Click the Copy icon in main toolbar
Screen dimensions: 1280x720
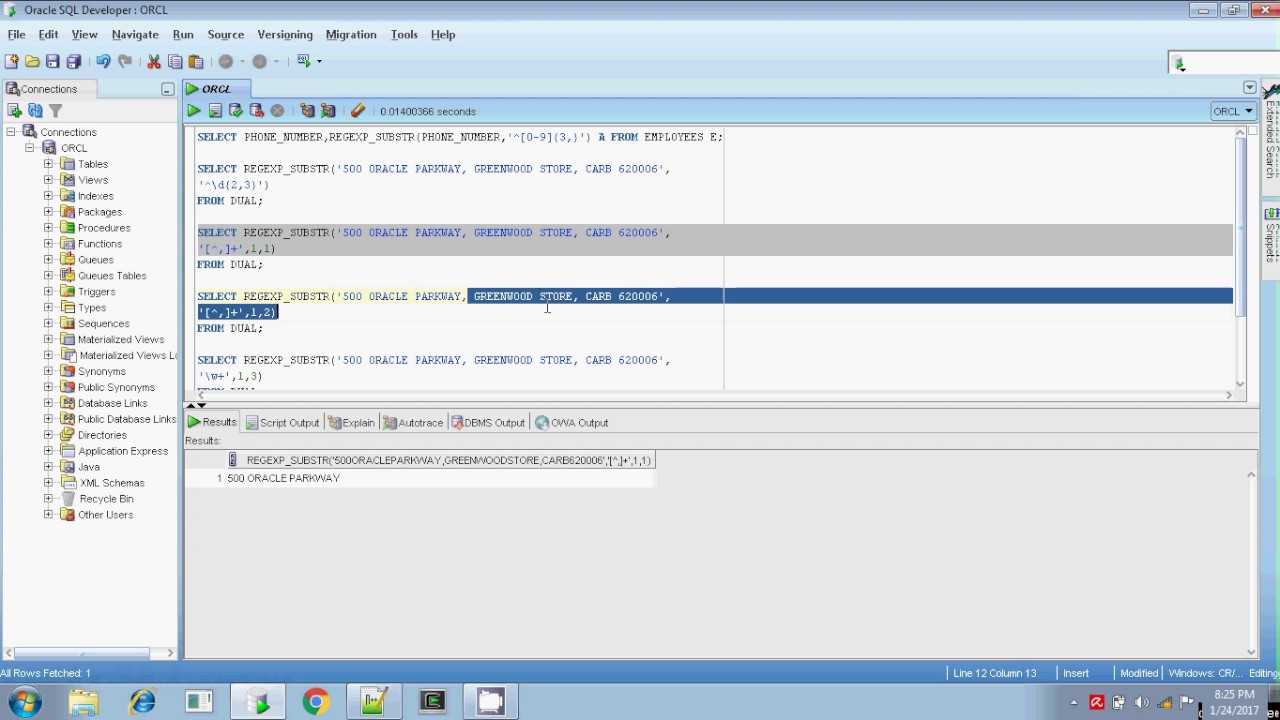[175, 62]
